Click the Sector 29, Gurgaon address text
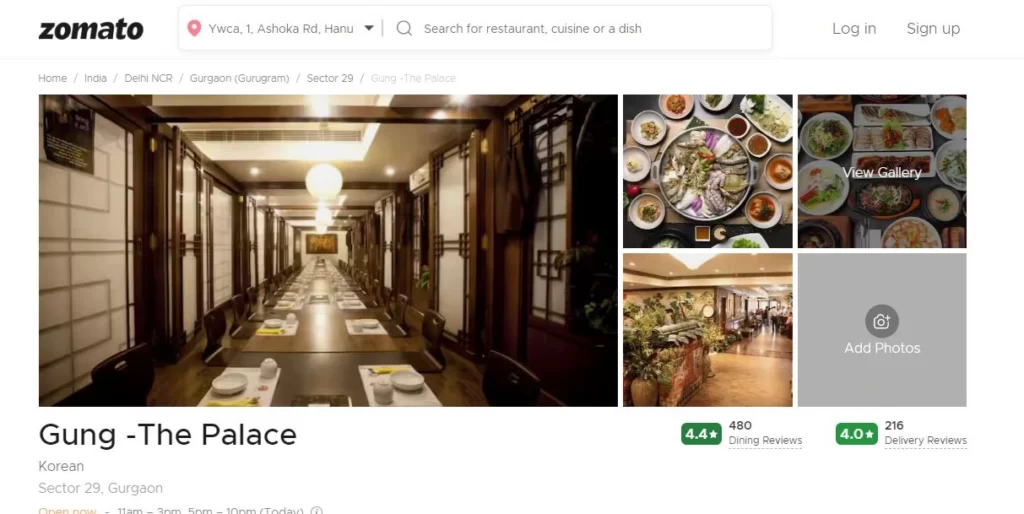 click(101, 489)
